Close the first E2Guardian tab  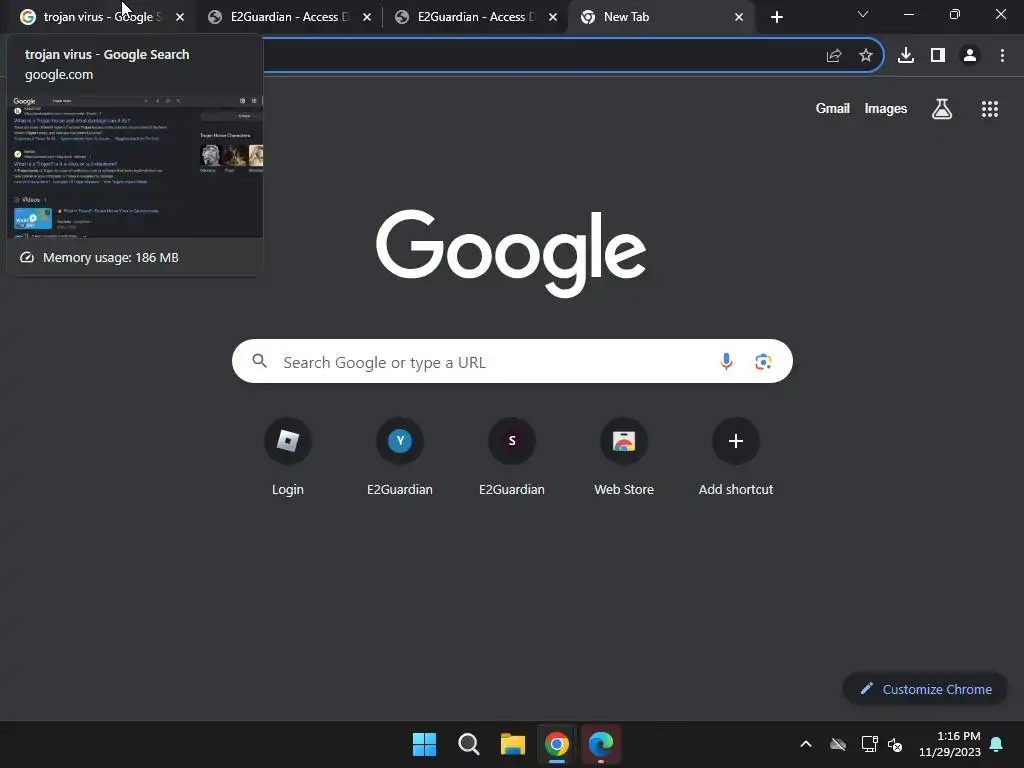pyautogui.click(x=366, y=17)
